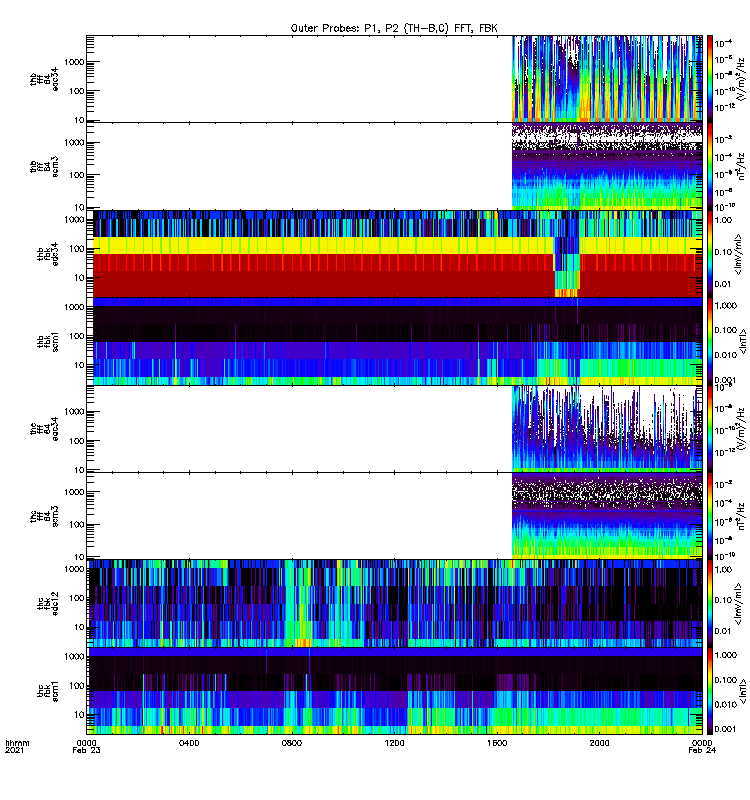Click the "thb fbk edc34" axis label
Viewport: 750px width, 800px height.
click(x=47, y=254)
